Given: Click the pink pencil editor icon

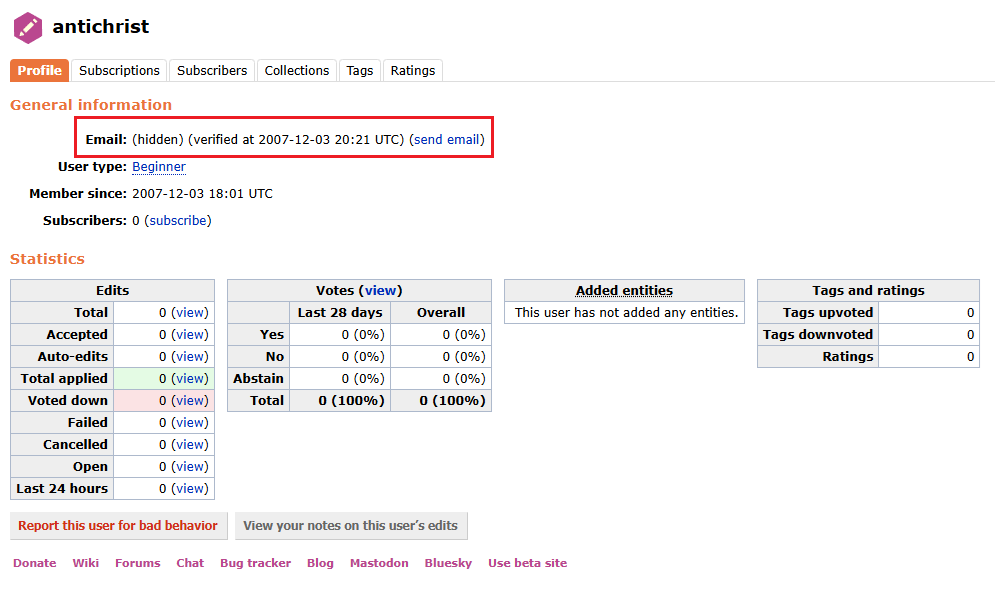Looking at the screenshot, I should click(28, 27).
